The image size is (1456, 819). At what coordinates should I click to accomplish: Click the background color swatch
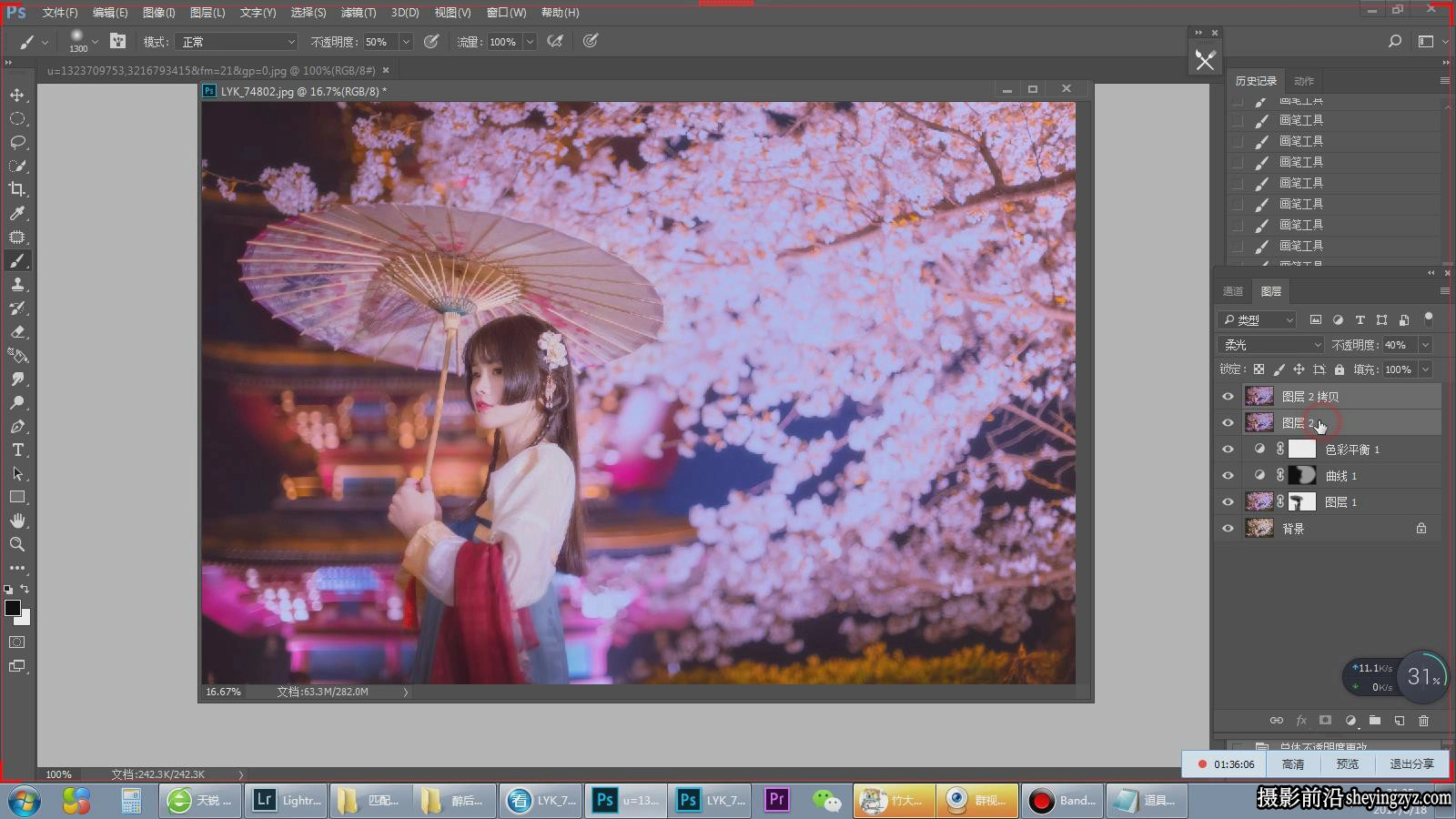[24, 619]
